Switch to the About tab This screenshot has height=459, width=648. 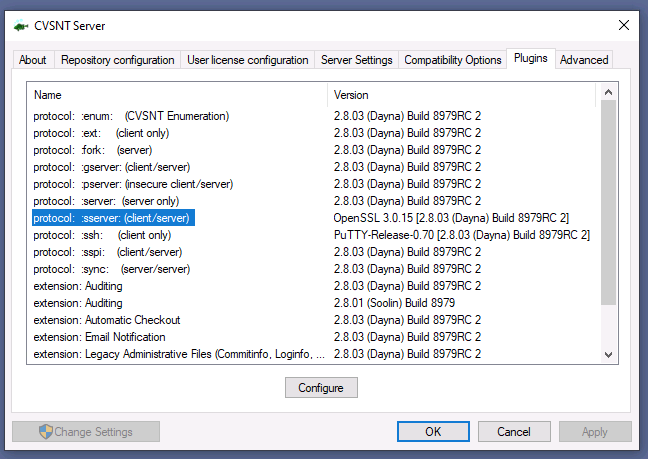[32, 60]
